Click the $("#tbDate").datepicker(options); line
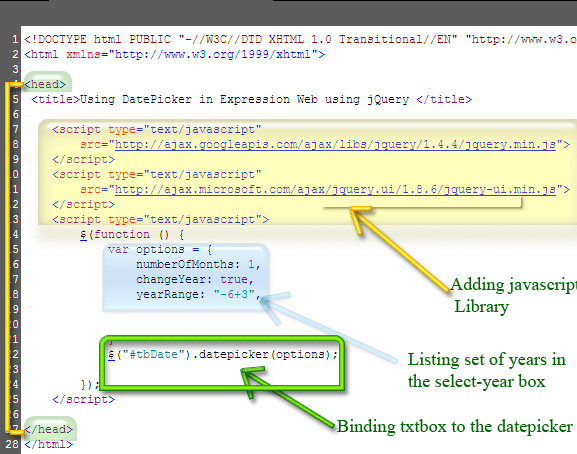 click(x=223, y=355)
